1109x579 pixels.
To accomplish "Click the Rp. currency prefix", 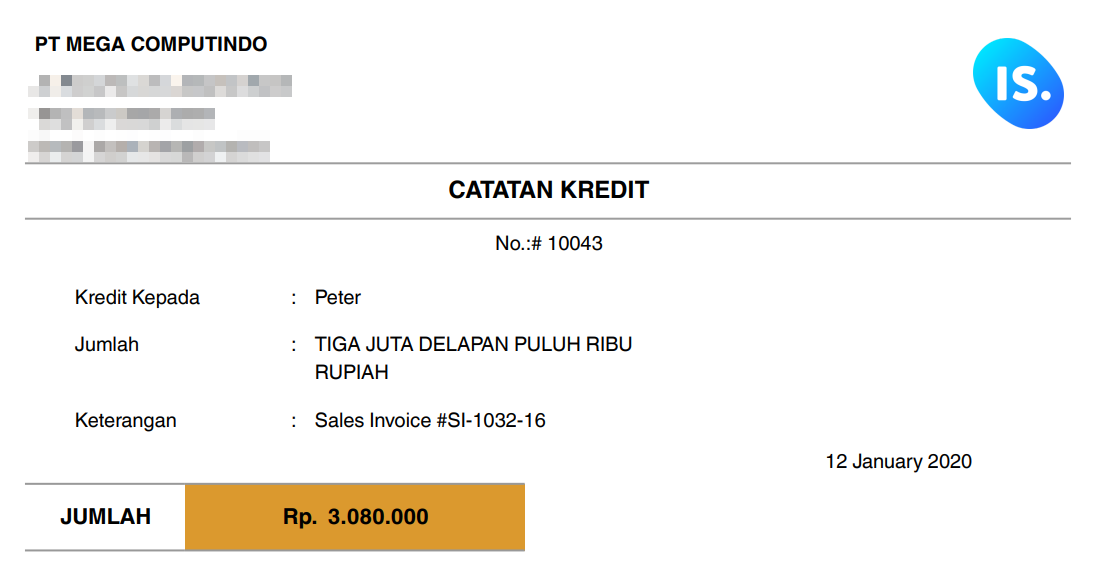I will (x=300, y=517).
